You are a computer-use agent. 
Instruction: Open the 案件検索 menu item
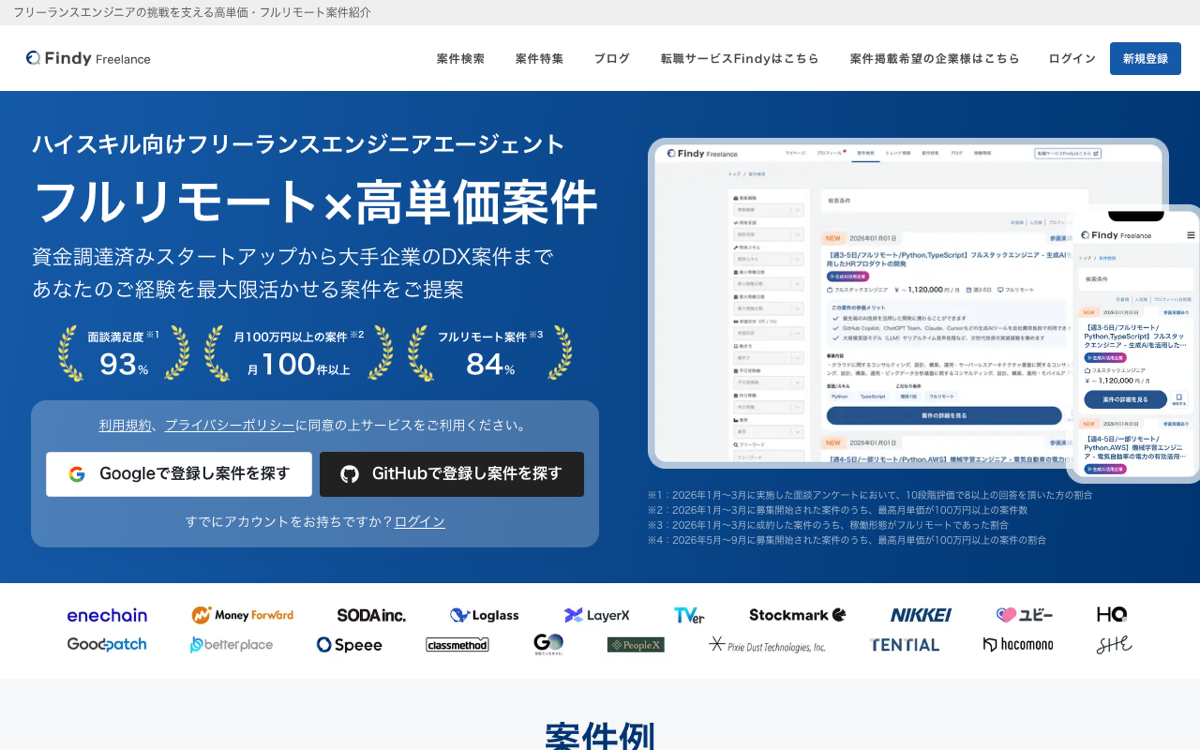point(460,58)
